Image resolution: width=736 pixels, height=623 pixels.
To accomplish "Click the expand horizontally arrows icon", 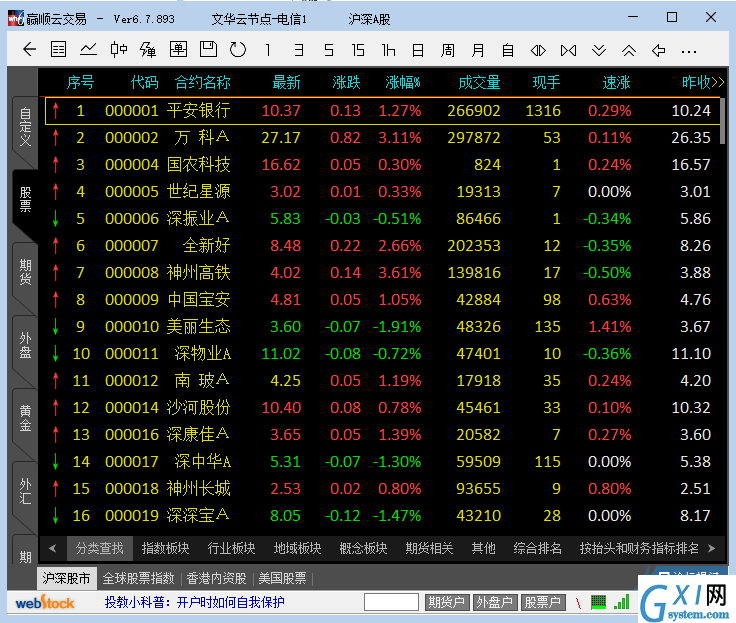I will (538, 50).
